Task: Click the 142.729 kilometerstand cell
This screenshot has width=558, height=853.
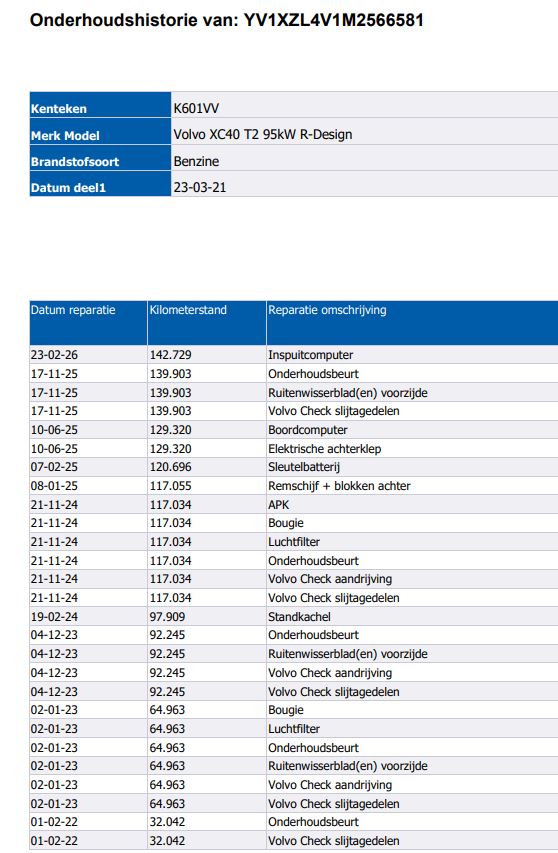Action: pos(170,355)
